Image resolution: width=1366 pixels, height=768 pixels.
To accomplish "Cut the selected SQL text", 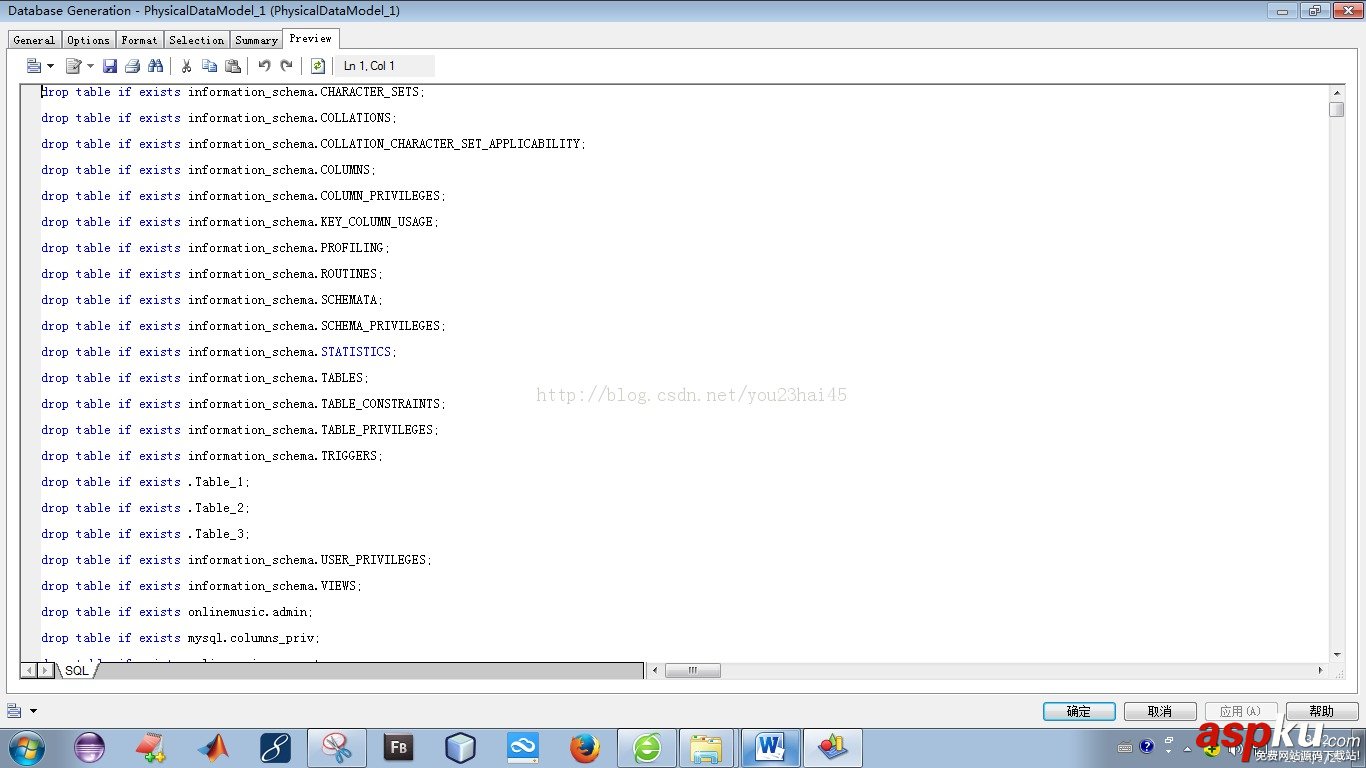I will (x=186, y=66).
